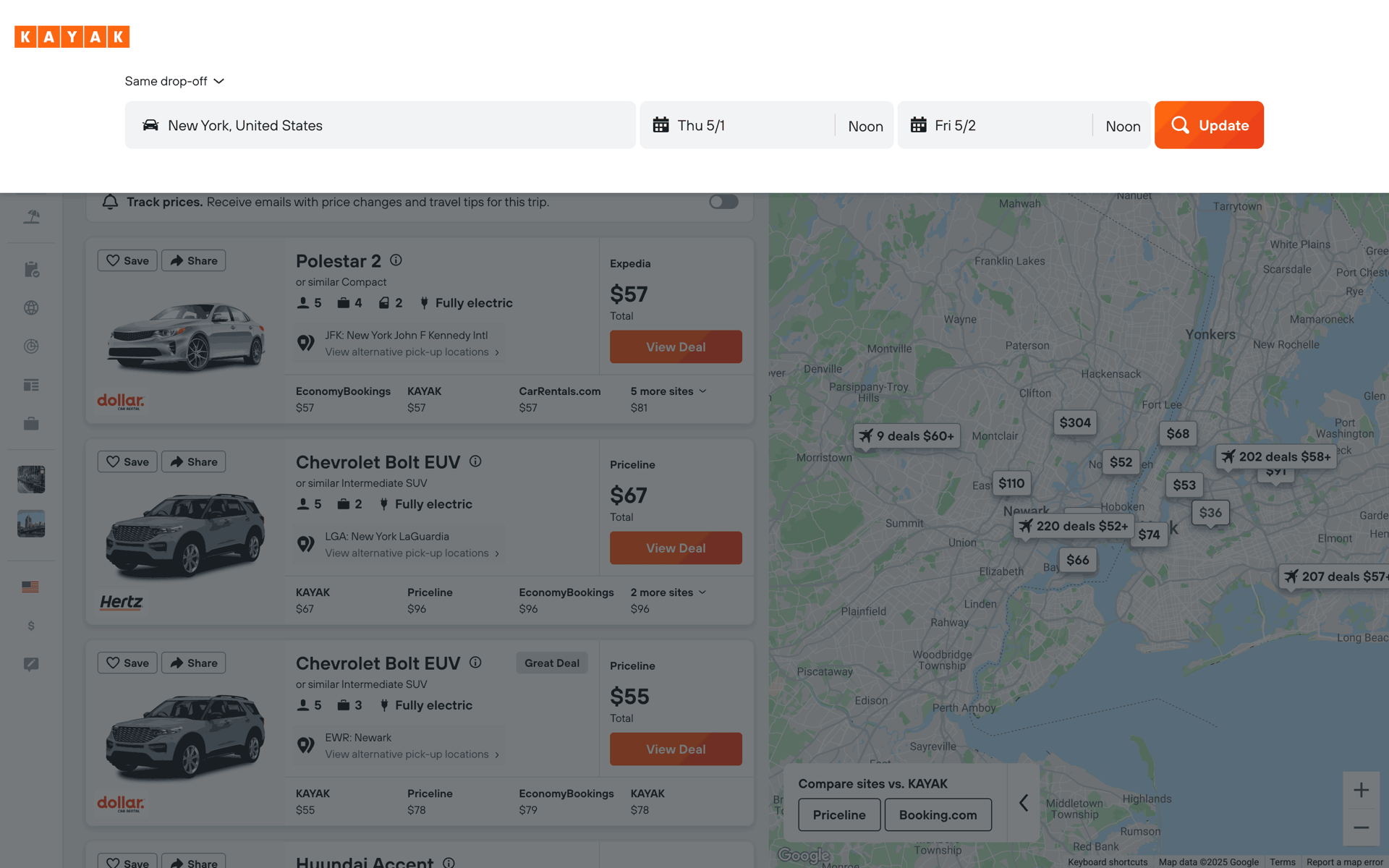
Task: Save the Polestar 2 listing
Action: click(127, 260)
